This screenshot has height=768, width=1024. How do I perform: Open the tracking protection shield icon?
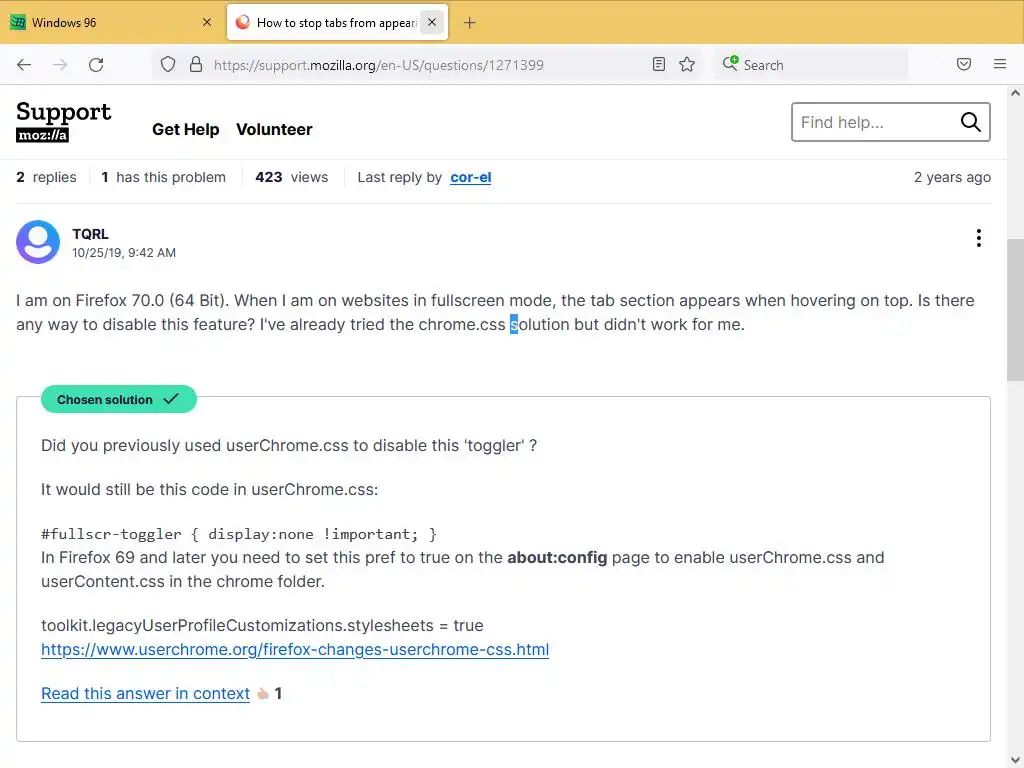pos(168,65)
